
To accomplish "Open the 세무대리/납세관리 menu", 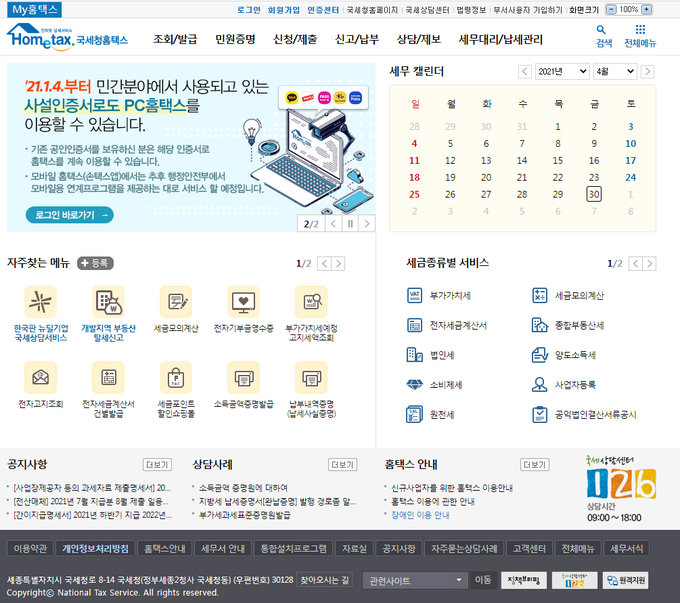I will coord(501,39).
